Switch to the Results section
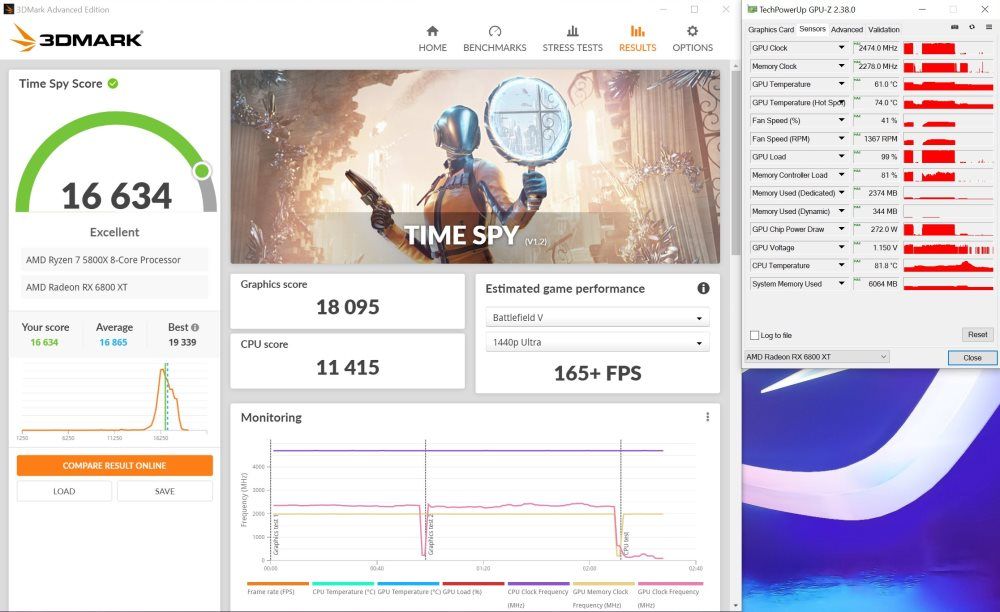Image resolution: width=1000 pixels, height=612 pixels. click(x=637, y=38)
